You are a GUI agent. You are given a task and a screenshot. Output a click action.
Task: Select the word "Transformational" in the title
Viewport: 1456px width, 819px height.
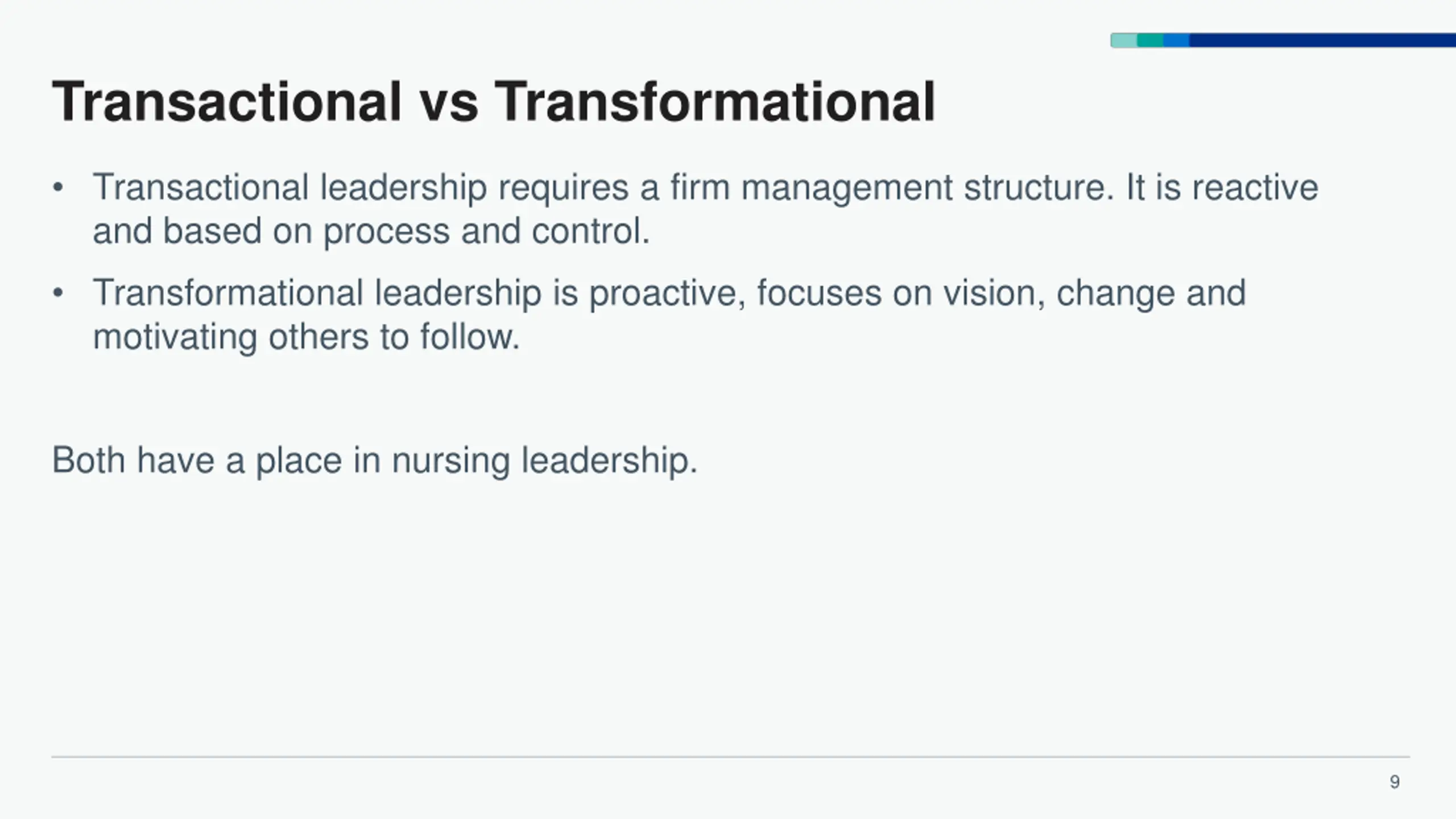point(715,102)
